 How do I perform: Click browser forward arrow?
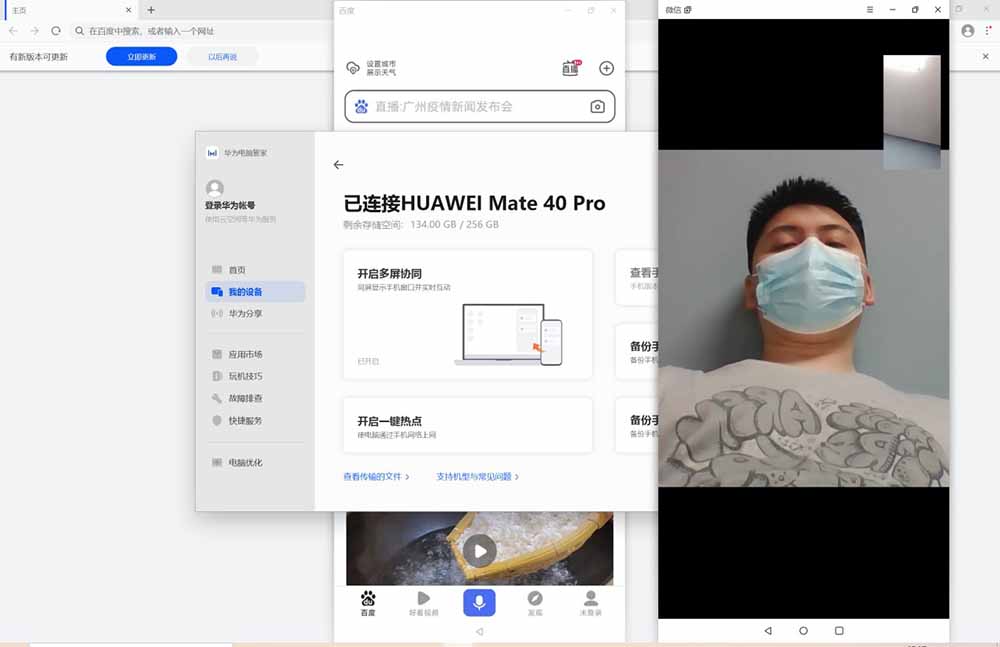[x=34, y=31]
